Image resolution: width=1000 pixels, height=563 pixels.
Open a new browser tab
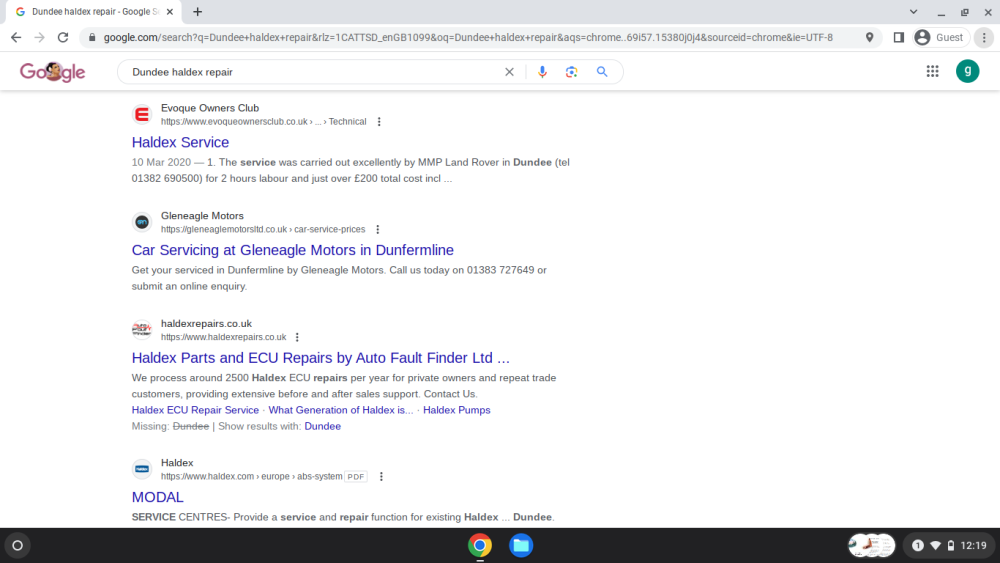point(198,11)
